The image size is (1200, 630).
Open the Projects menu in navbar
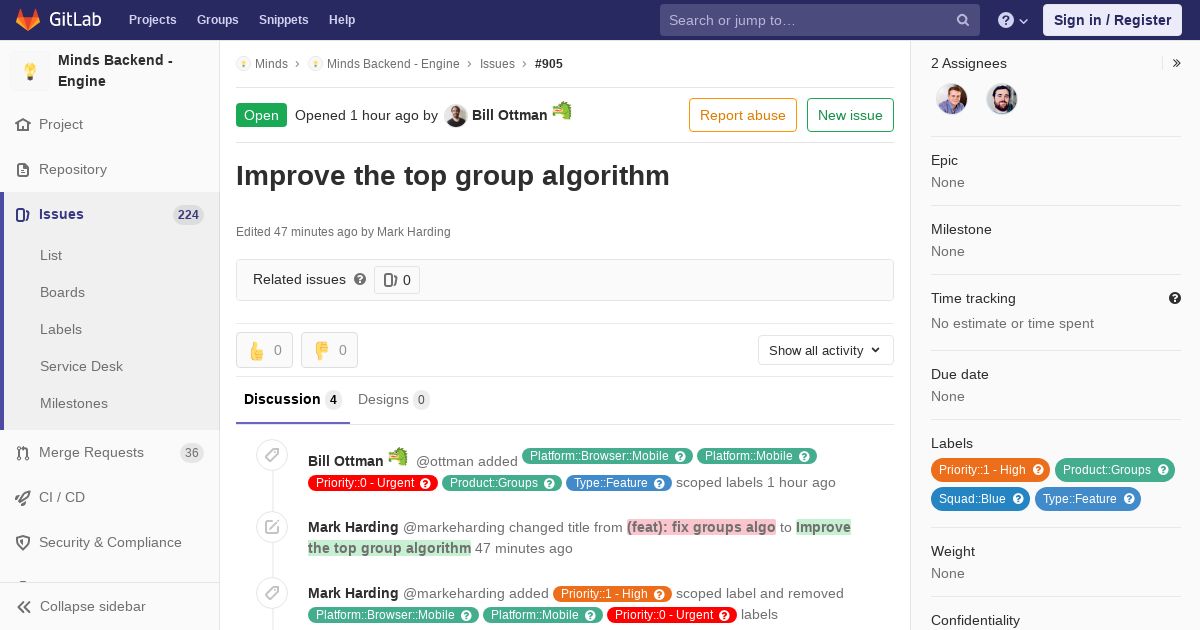152,20
